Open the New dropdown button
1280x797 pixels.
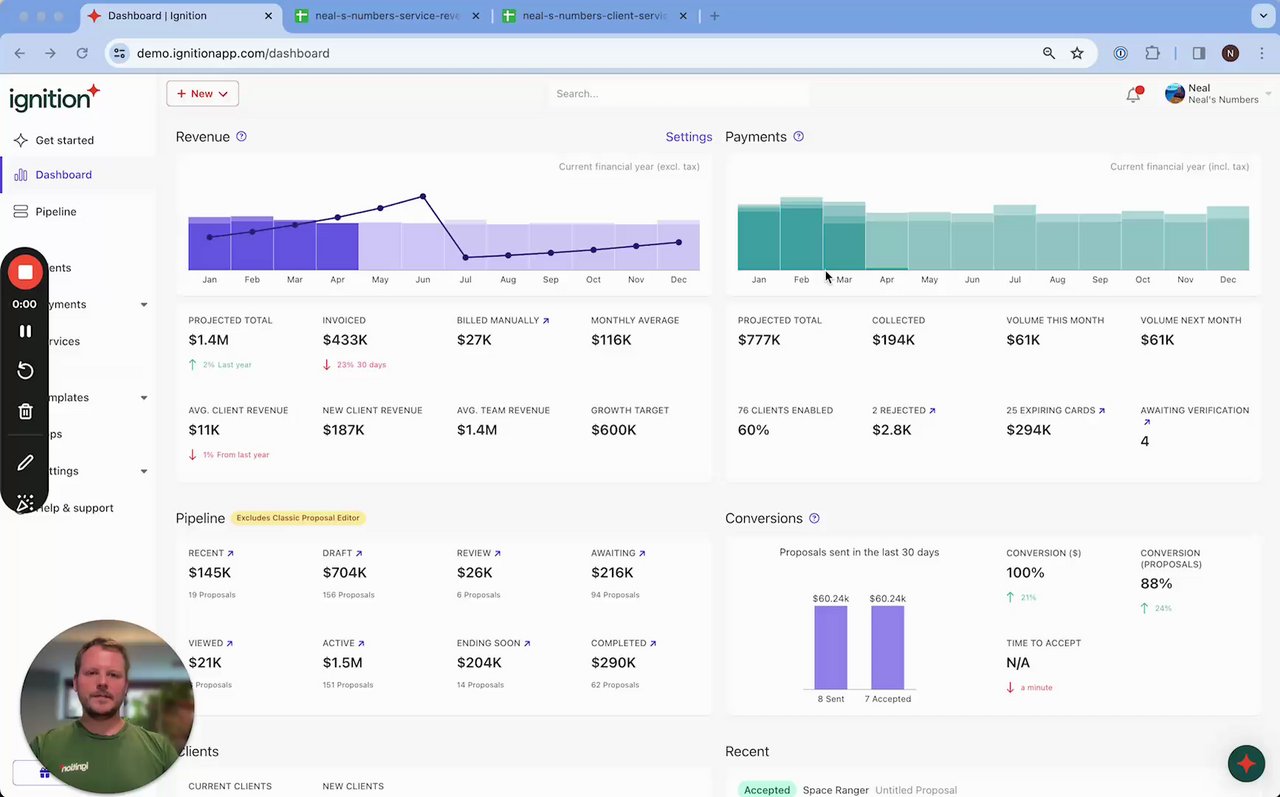(x=202, y=93)
